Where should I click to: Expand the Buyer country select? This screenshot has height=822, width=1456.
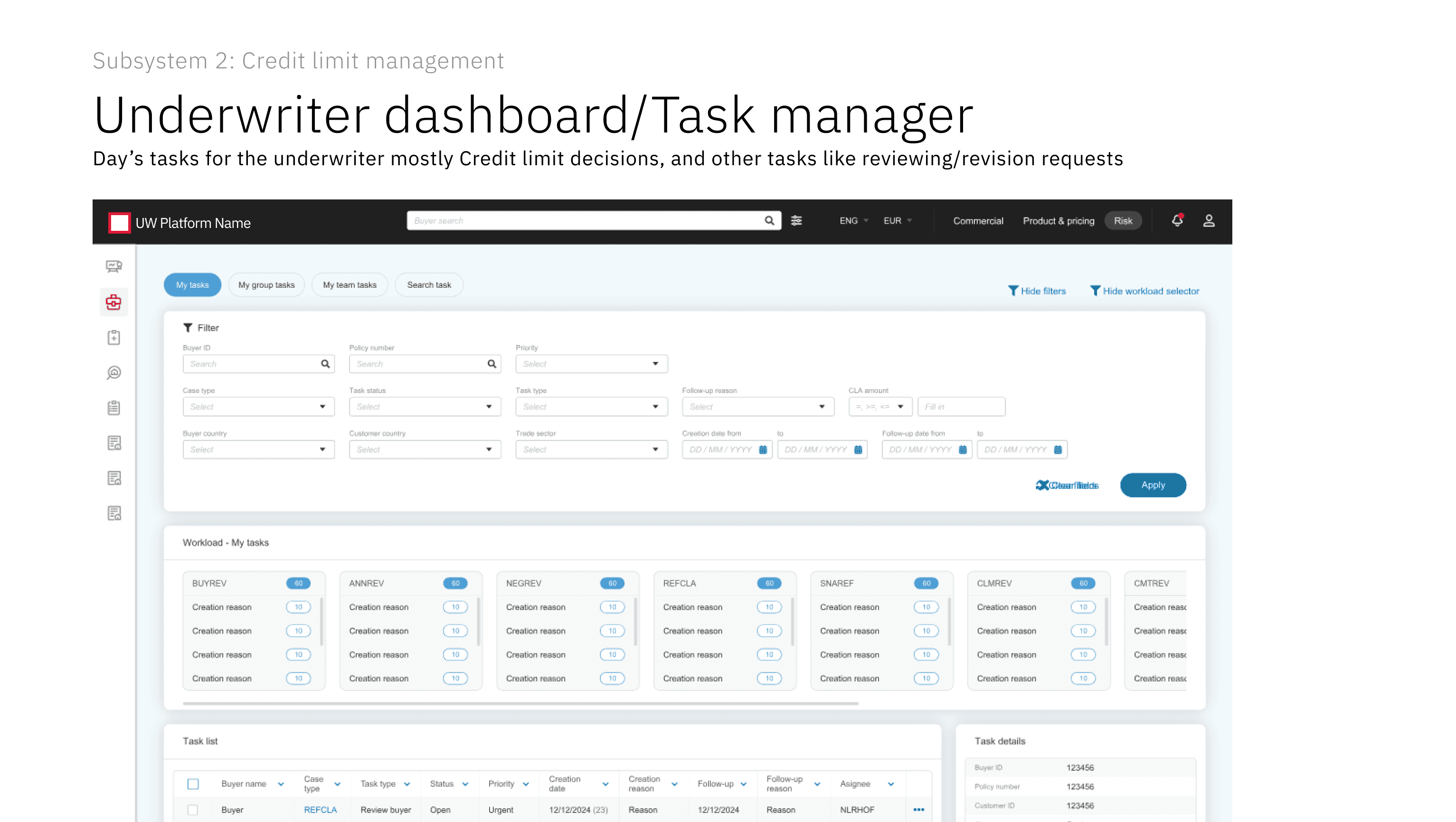tap(258, 449)
